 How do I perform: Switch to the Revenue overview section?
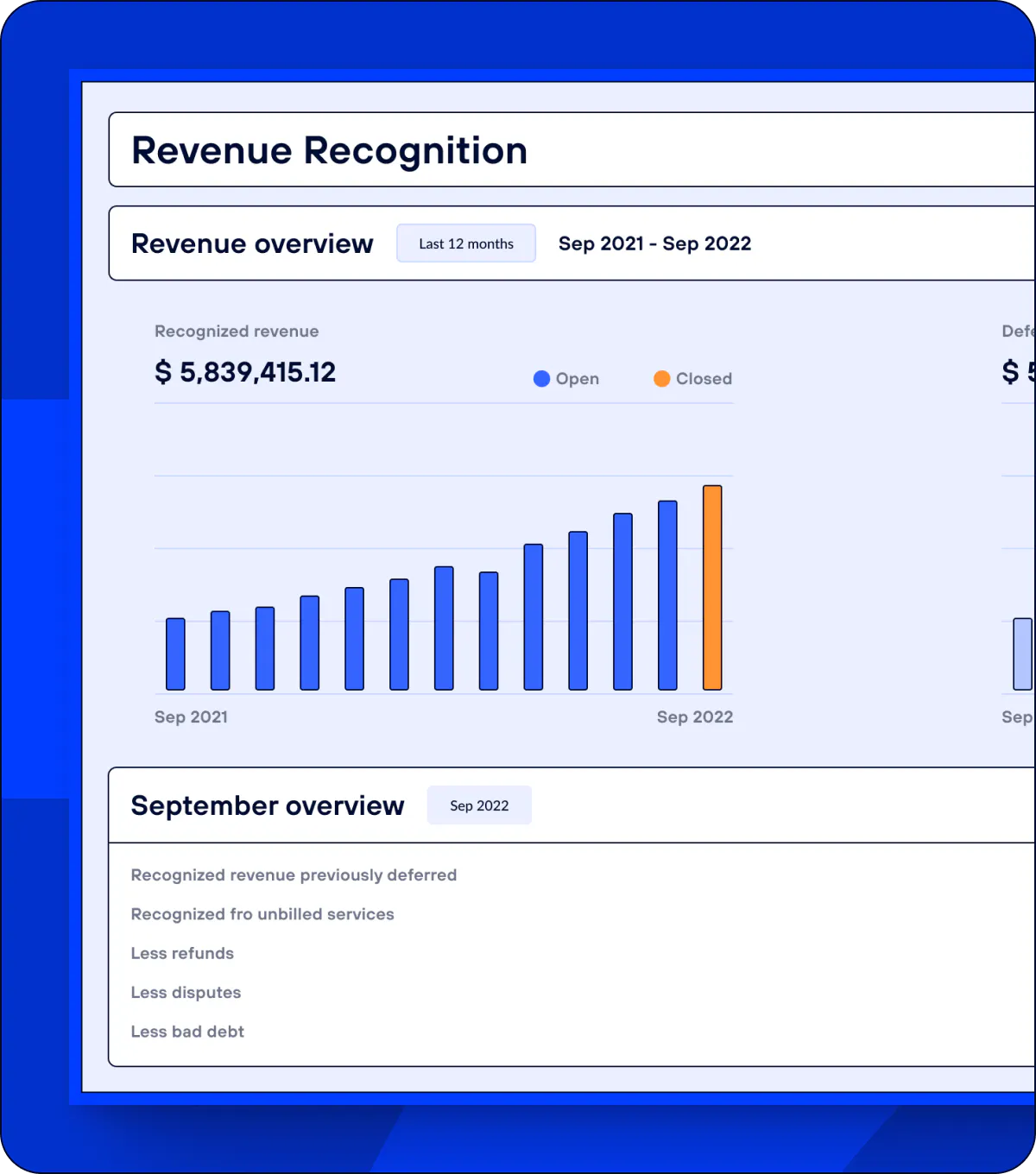click(251, 243)
